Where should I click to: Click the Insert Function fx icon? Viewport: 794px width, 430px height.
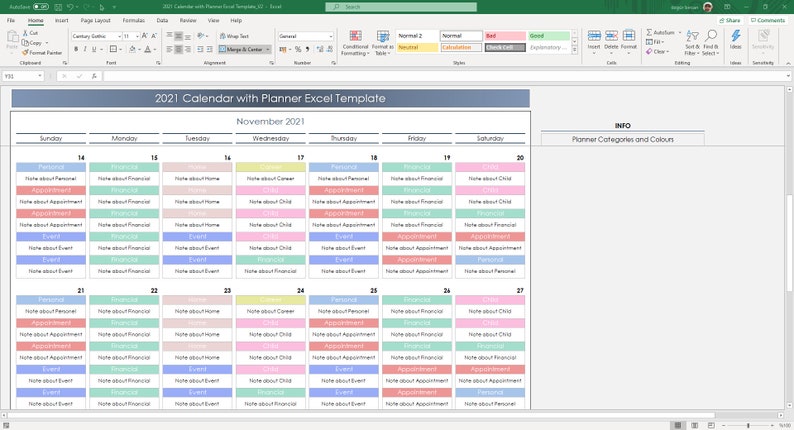(x=94, y=76)
